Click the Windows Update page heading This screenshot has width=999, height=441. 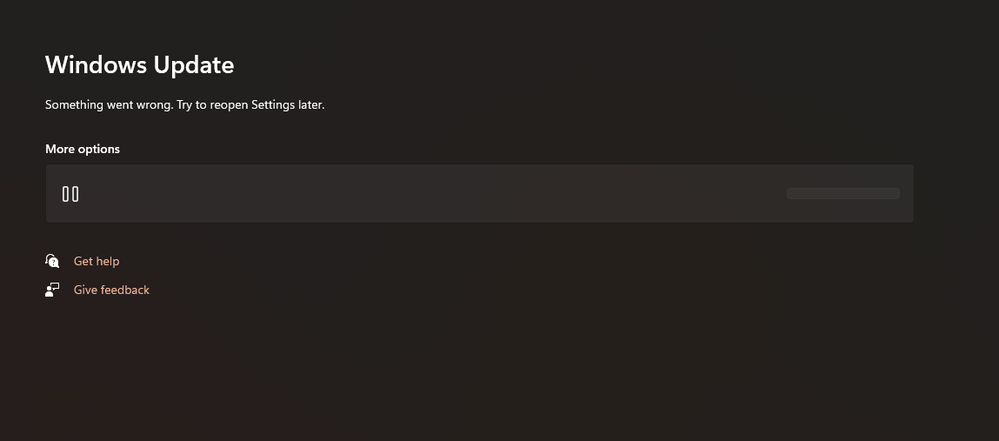pos(139,65)
